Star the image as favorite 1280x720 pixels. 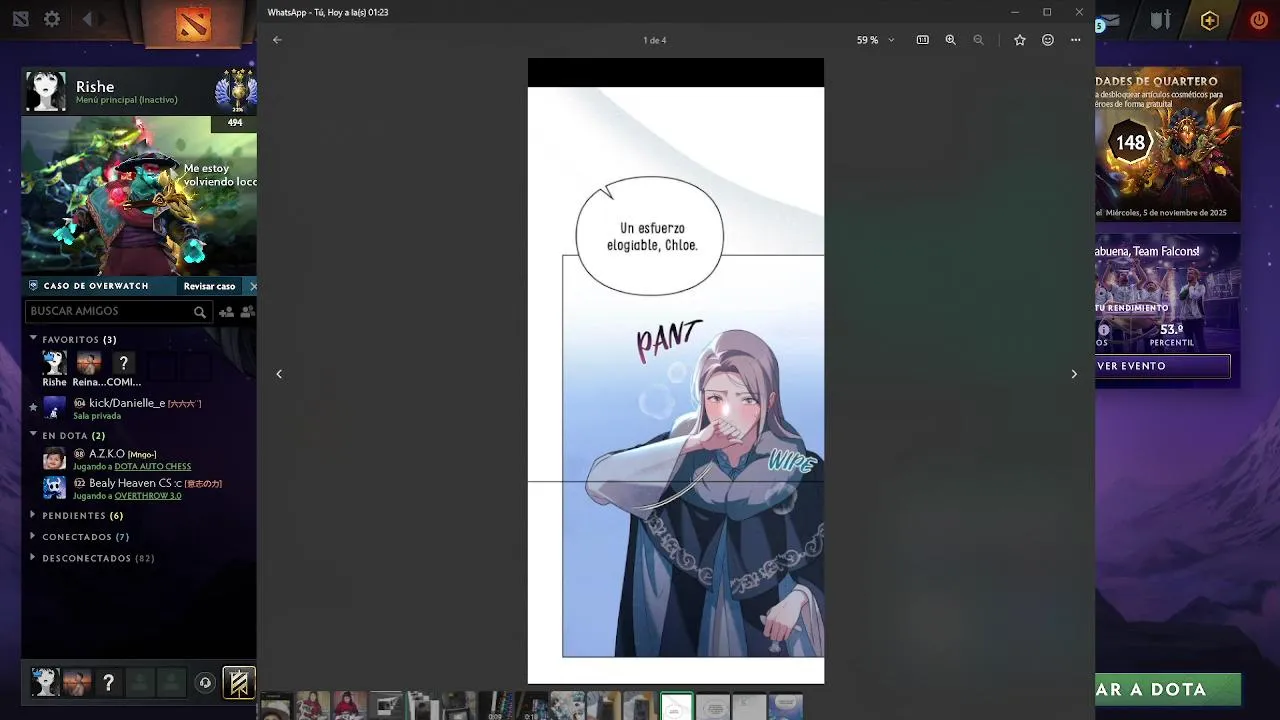tap(1020, 40)
